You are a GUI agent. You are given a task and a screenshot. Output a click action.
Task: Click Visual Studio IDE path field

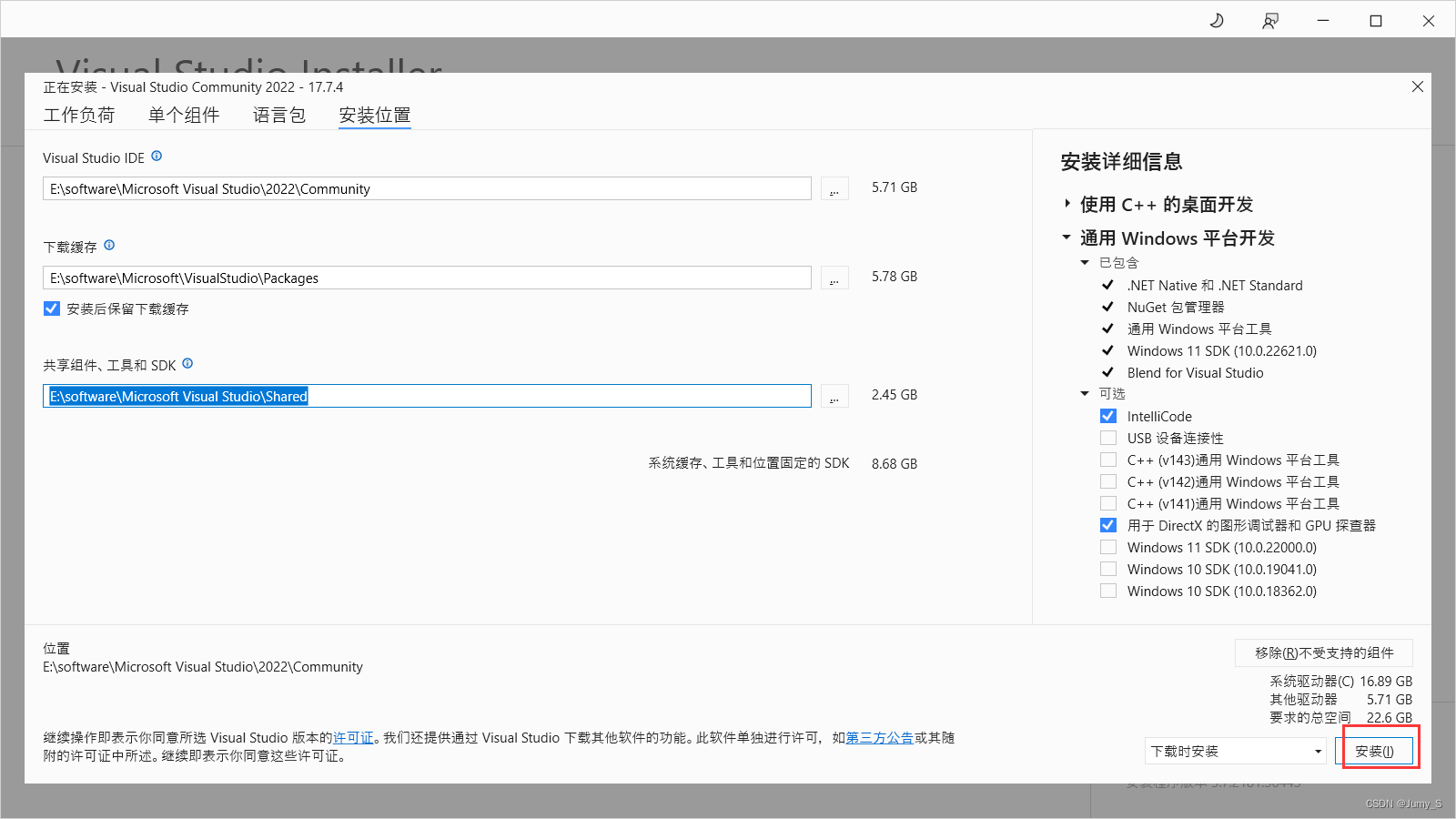(x=427, y=188)
